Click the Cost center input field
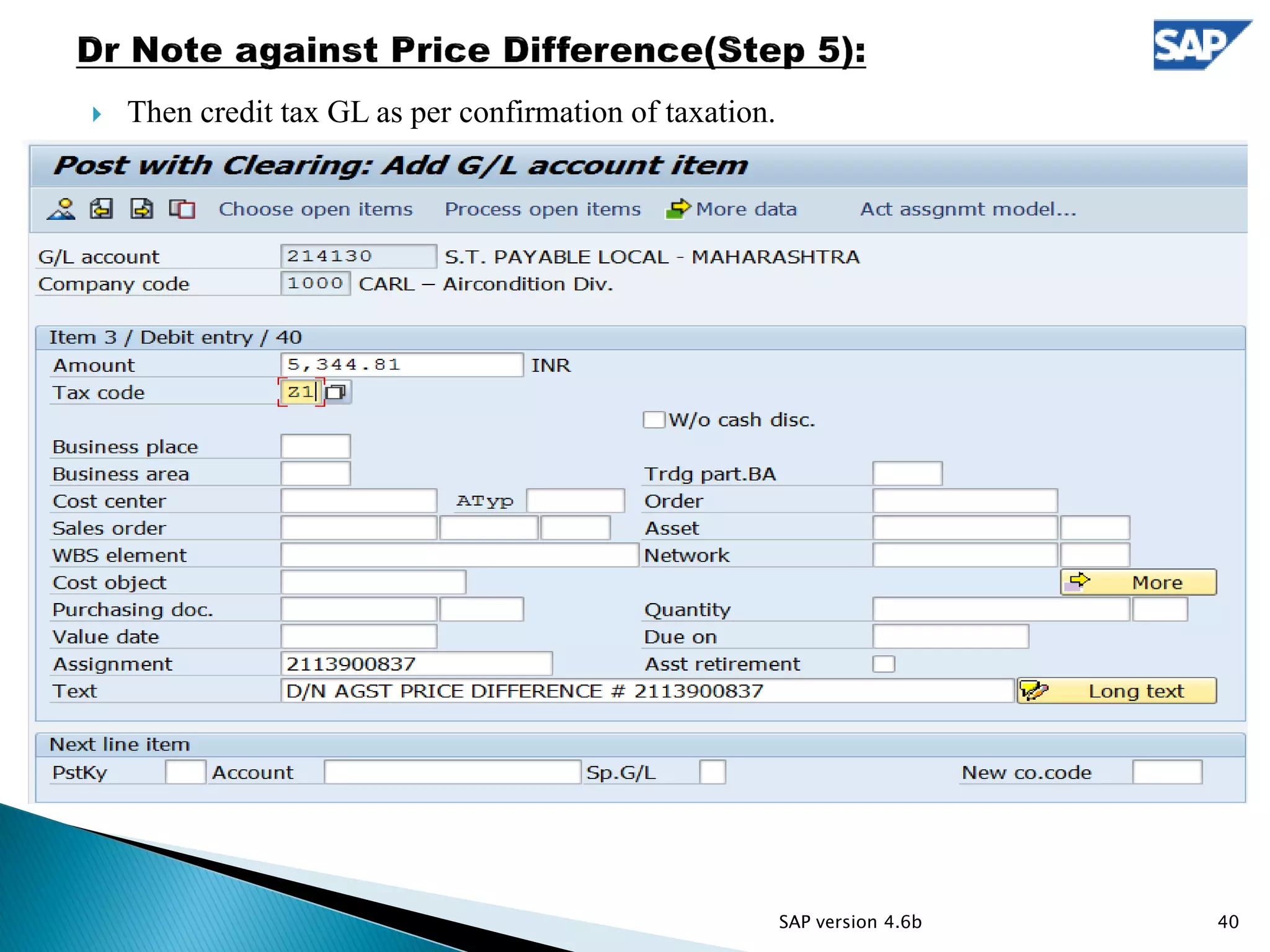 click(358, 501)
